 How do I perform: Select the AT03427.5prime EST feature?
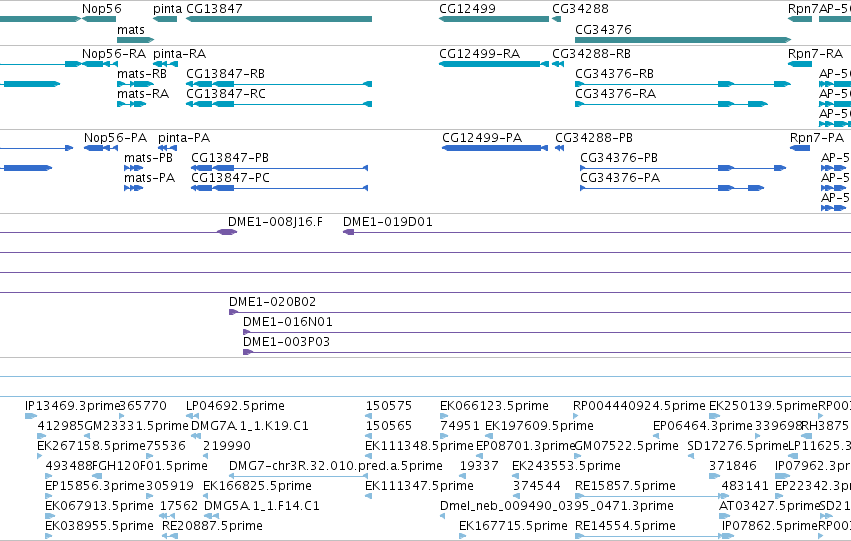tap(723, 516)
